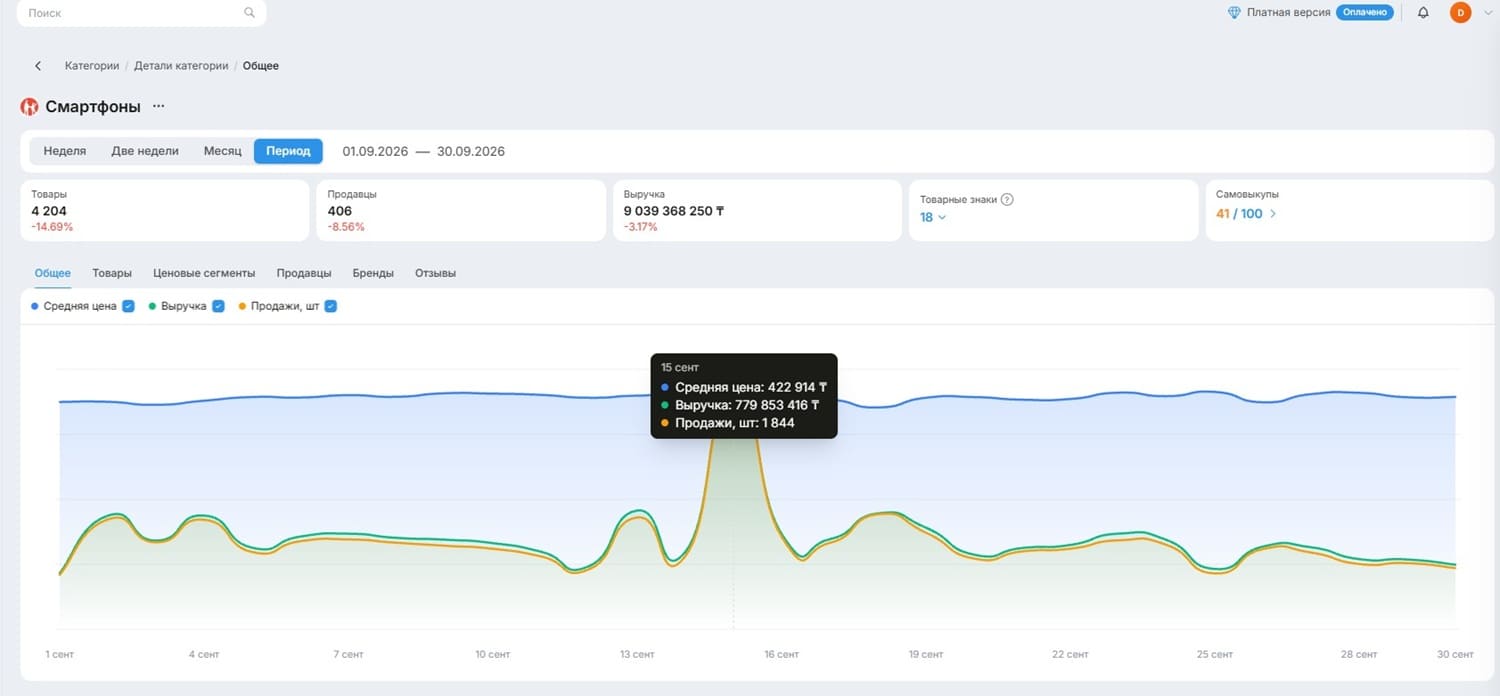Click the diamond paid version icon
Image resolution: width=1500 pixels, height=696 pixels.
pyautogui.click(x=1234, y=13)
